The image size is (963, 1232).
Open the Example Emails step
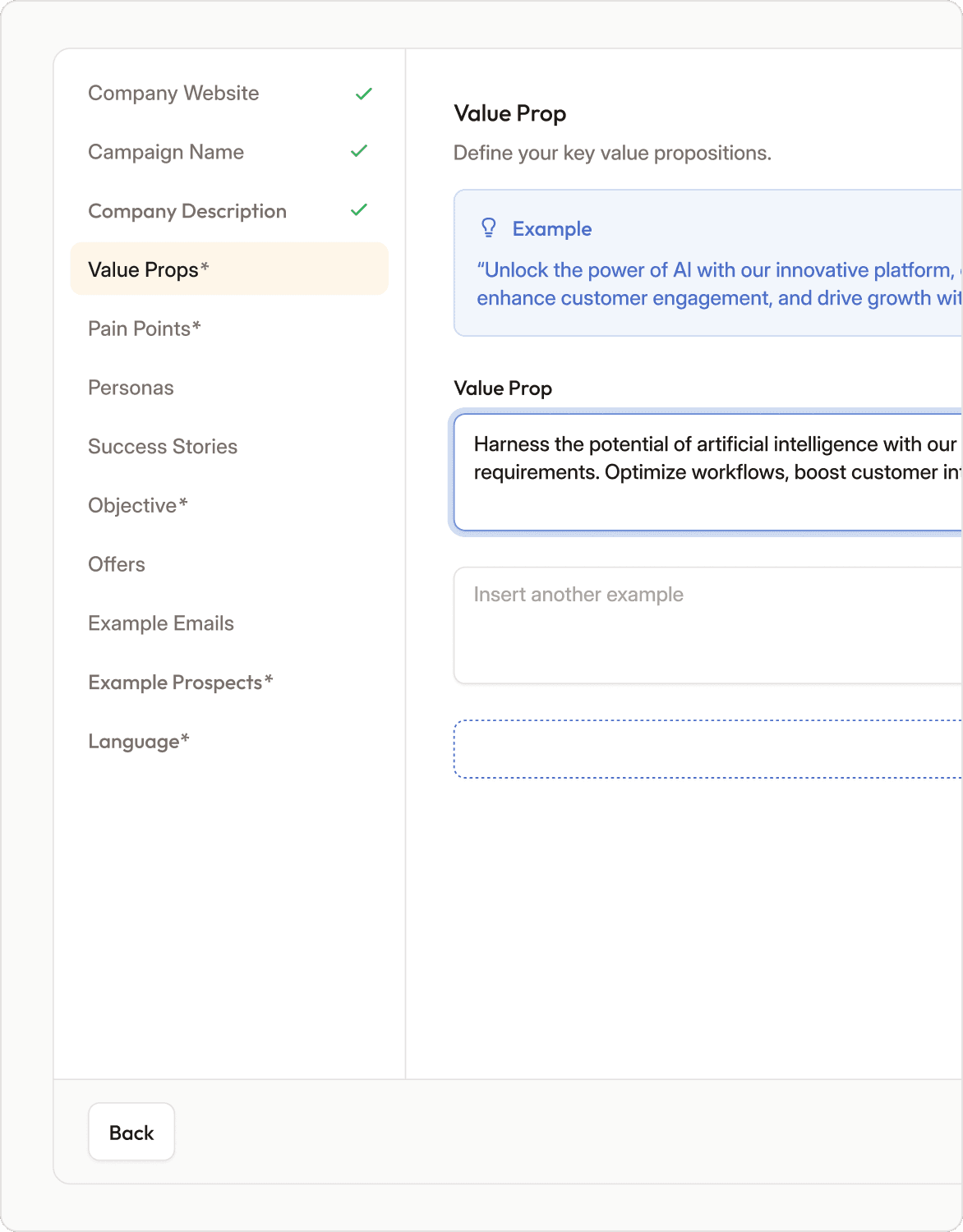point(229,623)
